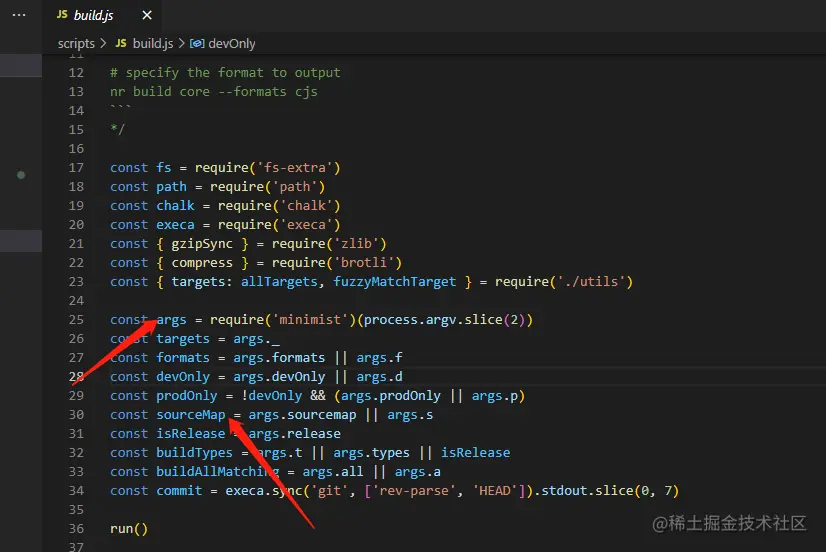Click 'isRelease' variable on line 31
The width and height of the screenshot is (826, 552).
[191, 433]
